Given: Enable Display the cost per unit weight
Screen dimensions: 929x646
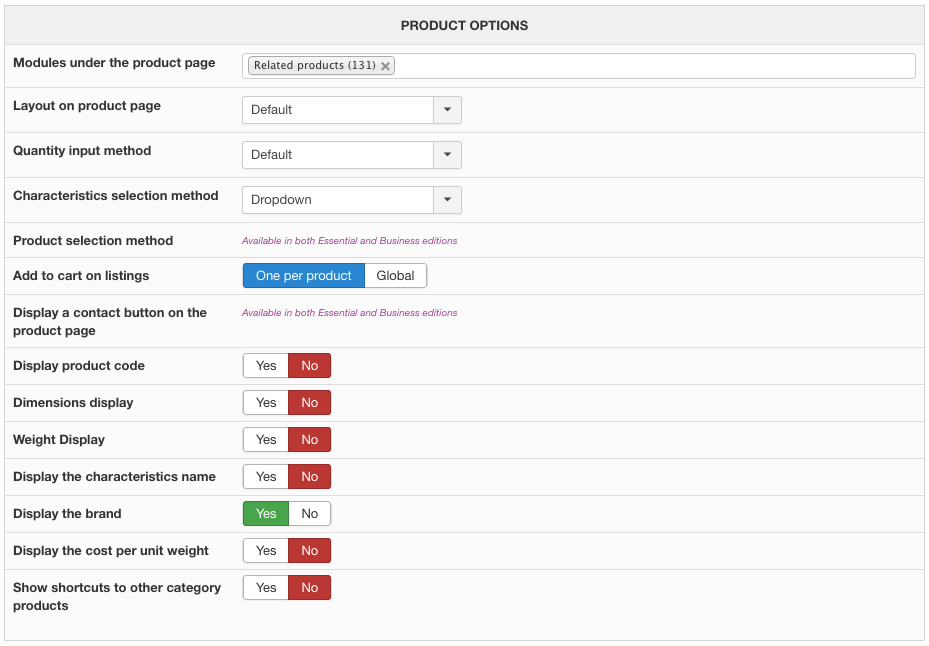Looking at the screenshot, I should 266,551.
